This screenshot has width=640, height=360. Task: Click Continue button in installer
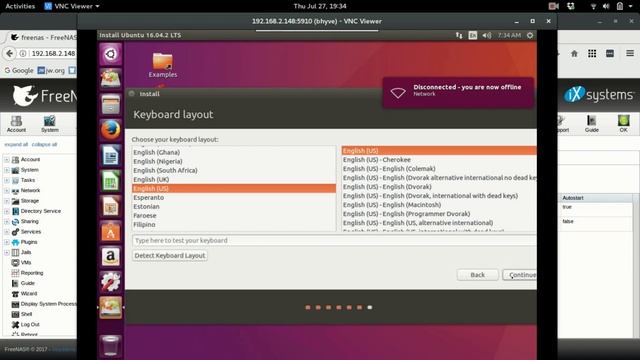520,275
